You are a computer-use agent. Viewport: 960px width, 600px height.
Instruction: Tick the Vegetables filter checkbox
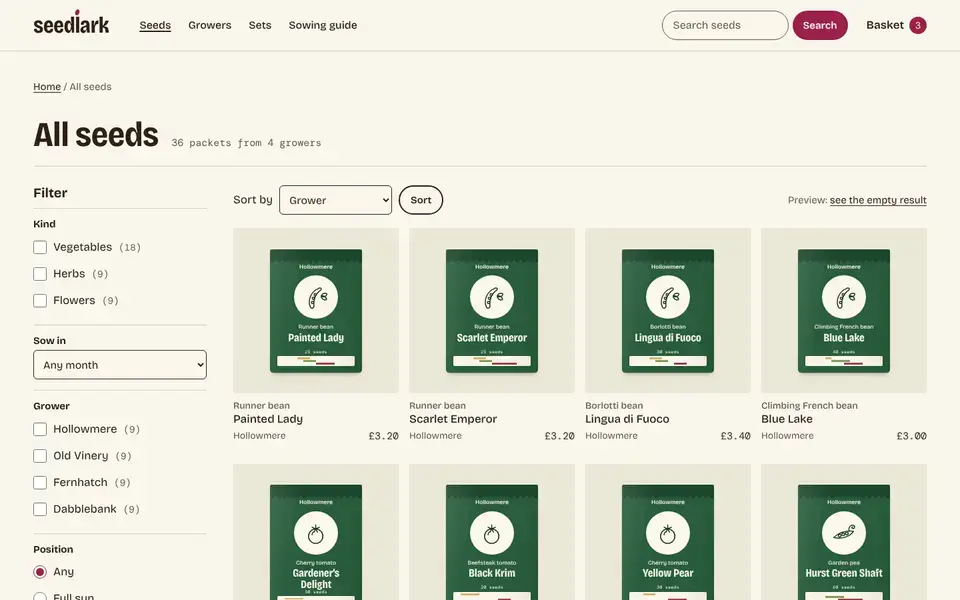[40, 247]
